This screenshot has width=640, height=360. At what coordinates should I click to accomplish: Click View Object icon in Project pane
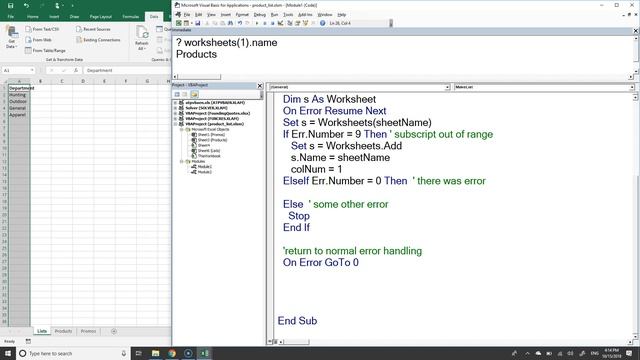tap(185, 94)
